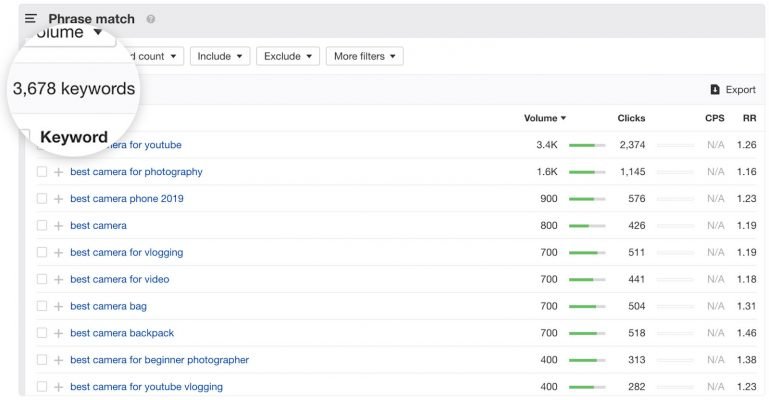769x400 pixels.
Task: Sort by the Volume column header
Action: [544, 118]
